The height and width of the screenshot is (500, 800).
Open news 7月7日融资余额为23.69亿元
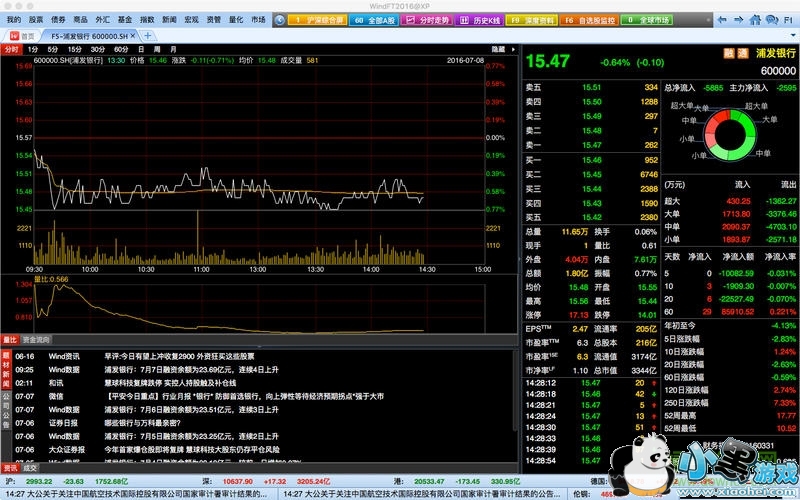pos(192,370)
